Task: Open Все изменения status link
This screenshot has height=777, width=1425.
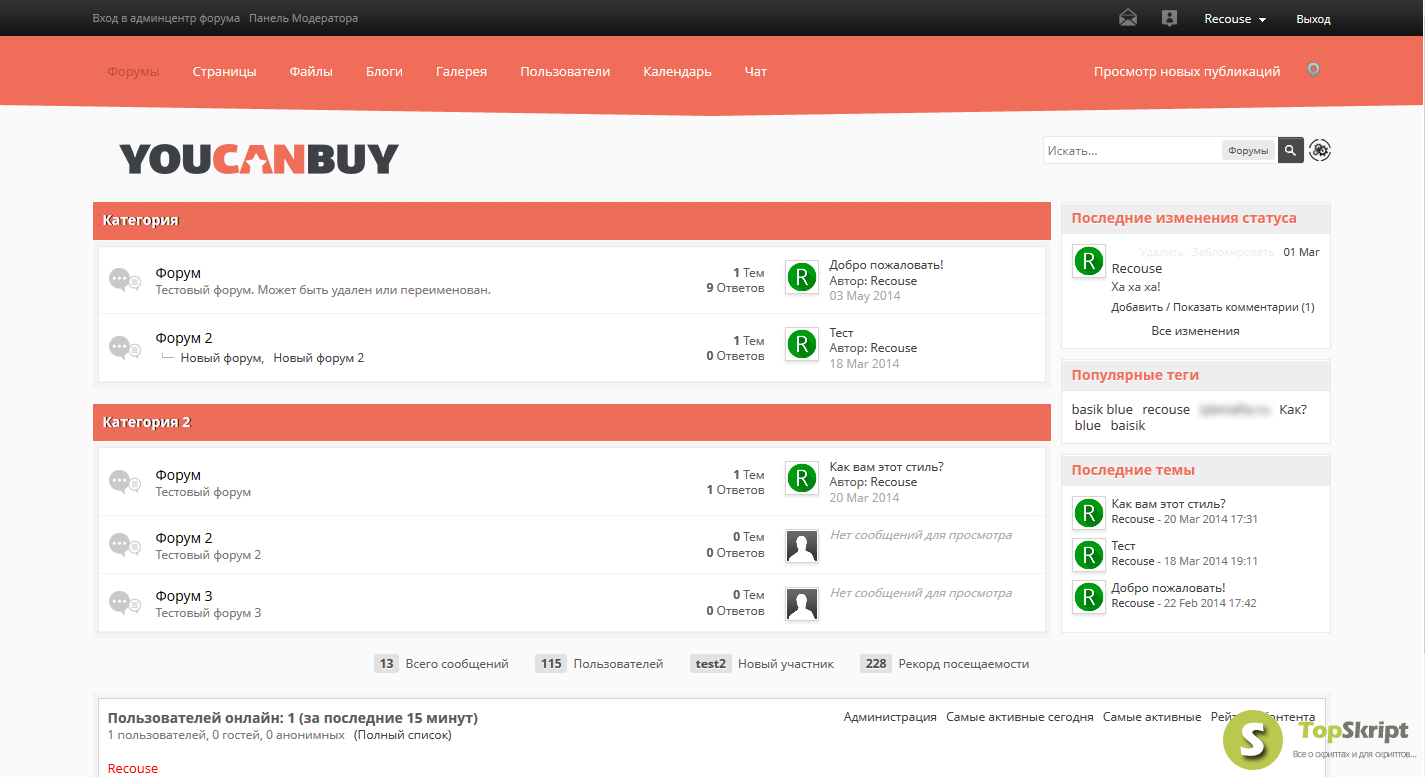Action: click(x=1195, y=331)
